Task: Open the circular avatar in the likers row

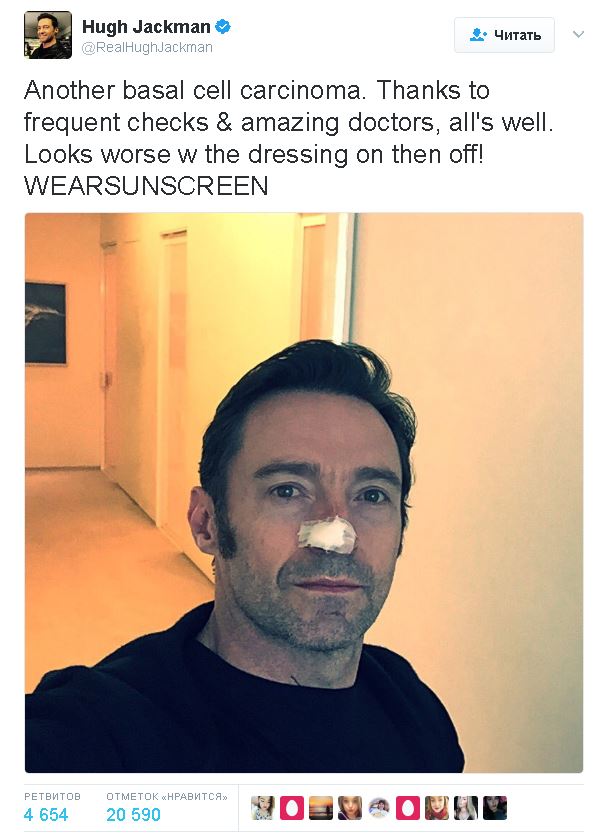Action: 379,808
